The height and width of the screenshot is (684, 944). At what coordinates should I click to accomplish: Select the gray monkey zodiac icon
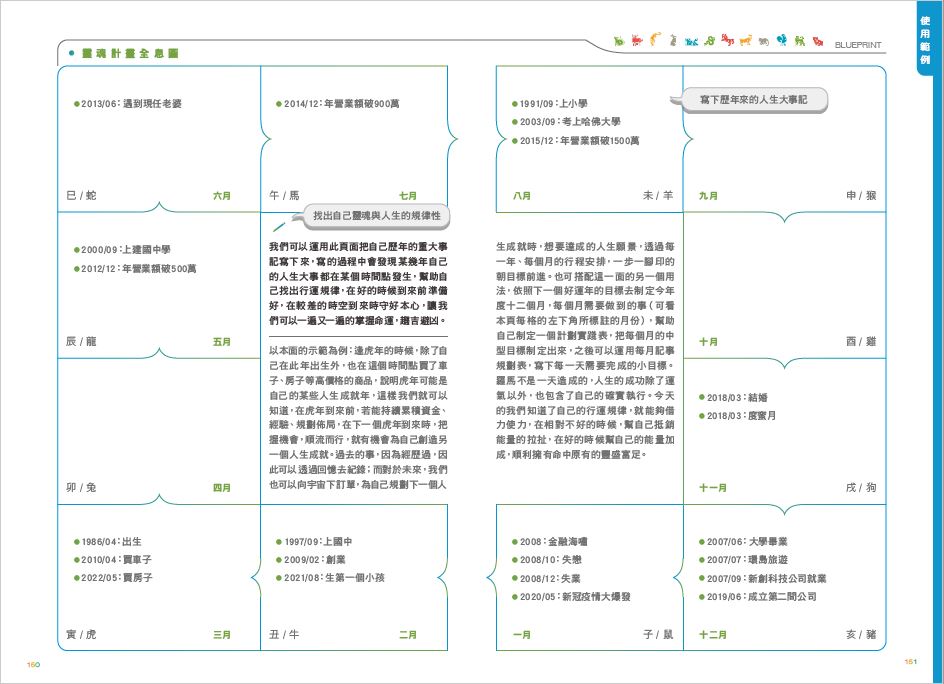point(764,41)
